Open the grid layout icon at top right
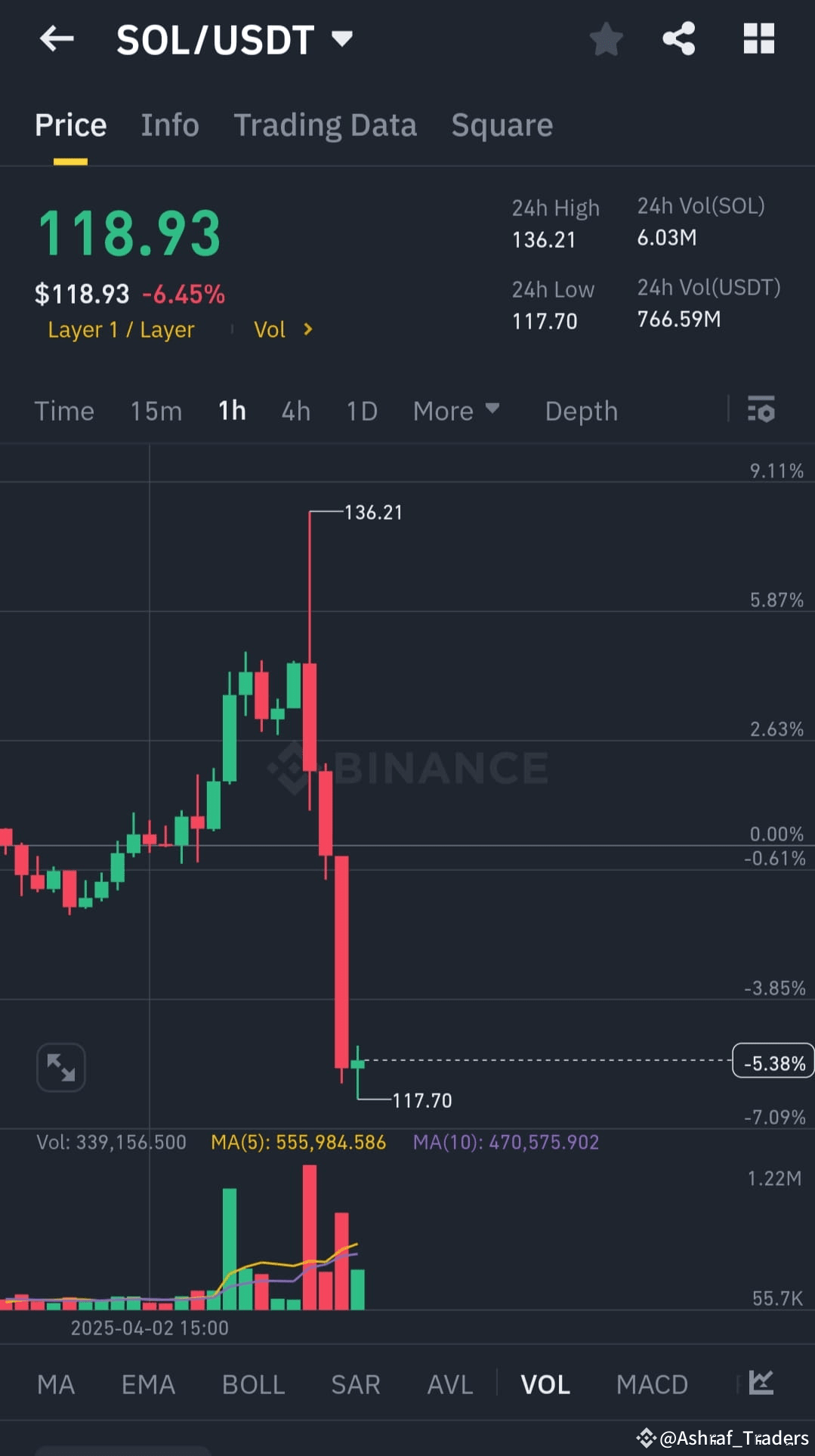The height and width of the screenshot is (1456, 815). (x=759, y=39)
